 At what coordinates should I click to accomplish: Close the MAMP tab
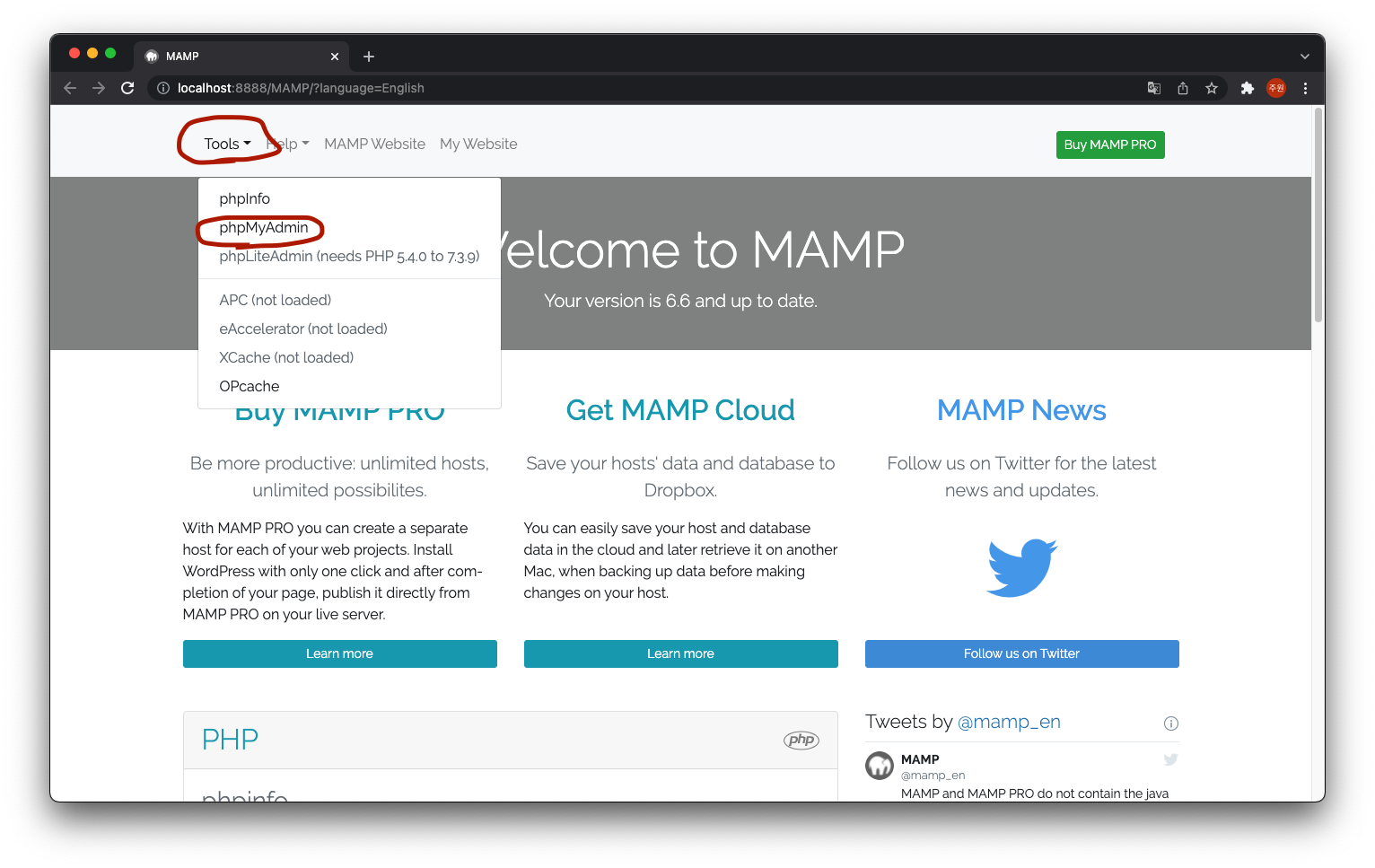click(x=335, y=57)
